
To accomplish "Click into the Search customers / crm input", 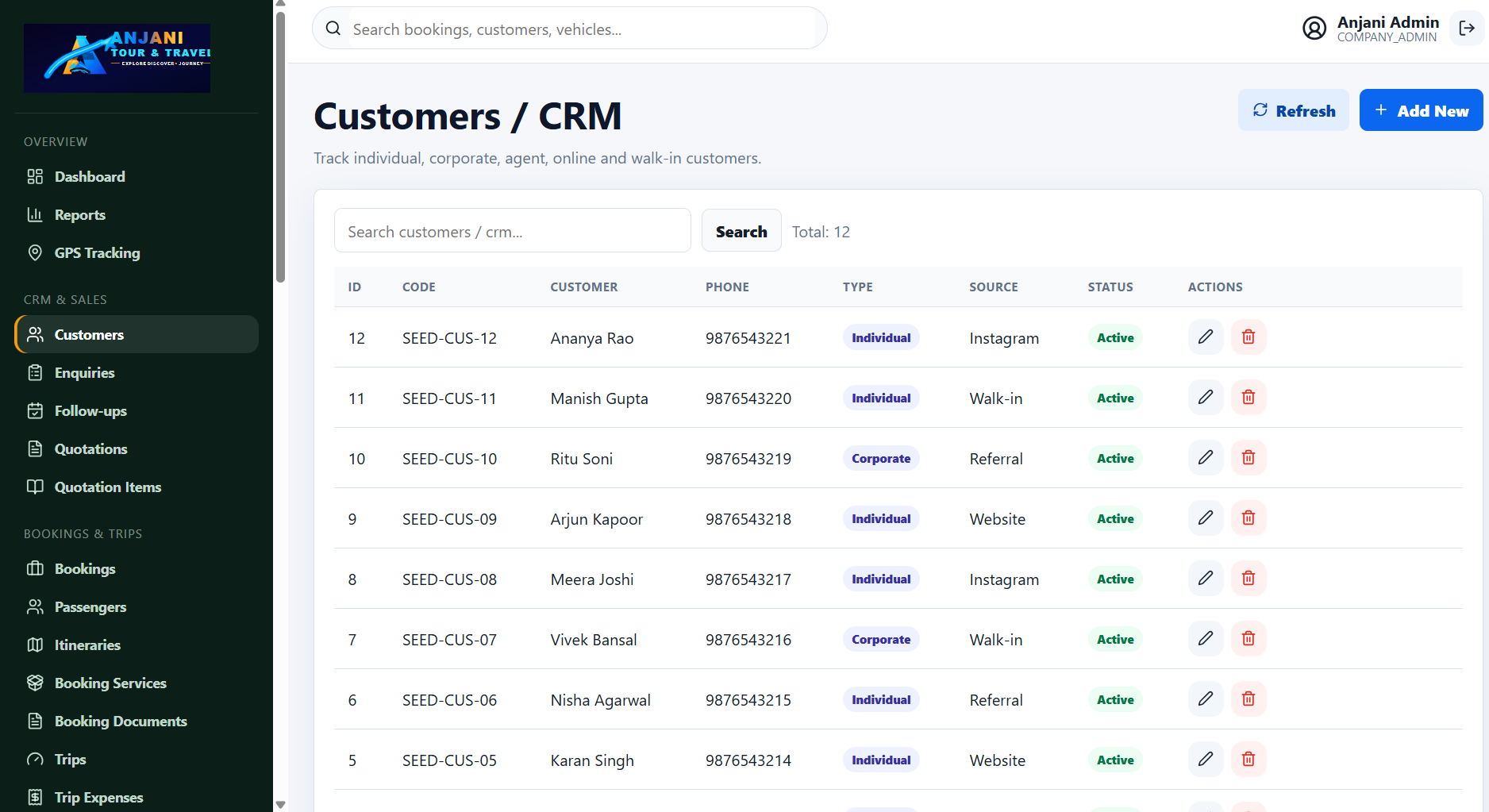I will pos(513,231).
